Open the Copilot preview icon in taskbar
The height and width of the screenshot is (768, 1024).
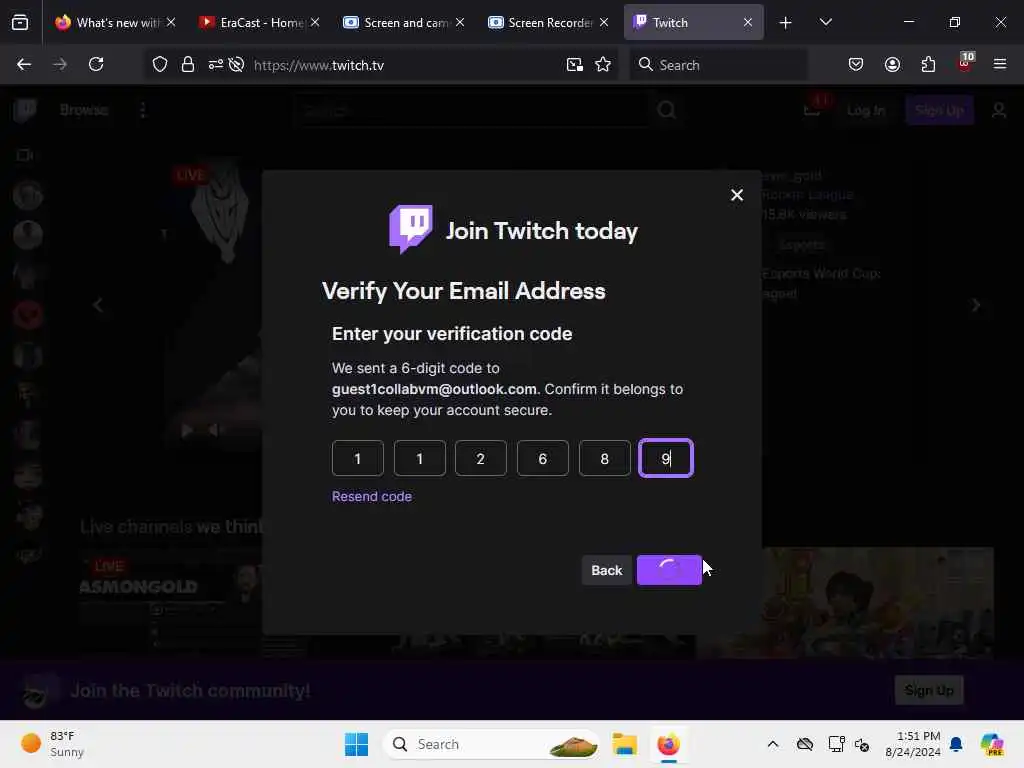click(x=991, y=744)
